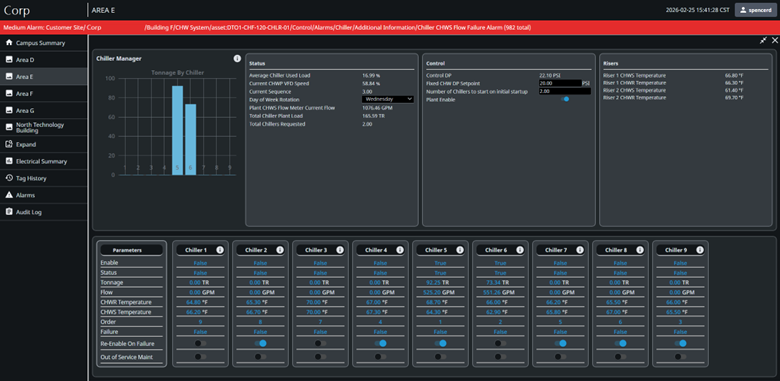Image resolution: width=780 pixels, height=381 pixels.
Task: Open Chiller 4 info icon
Action: click(x=400, y=250)
